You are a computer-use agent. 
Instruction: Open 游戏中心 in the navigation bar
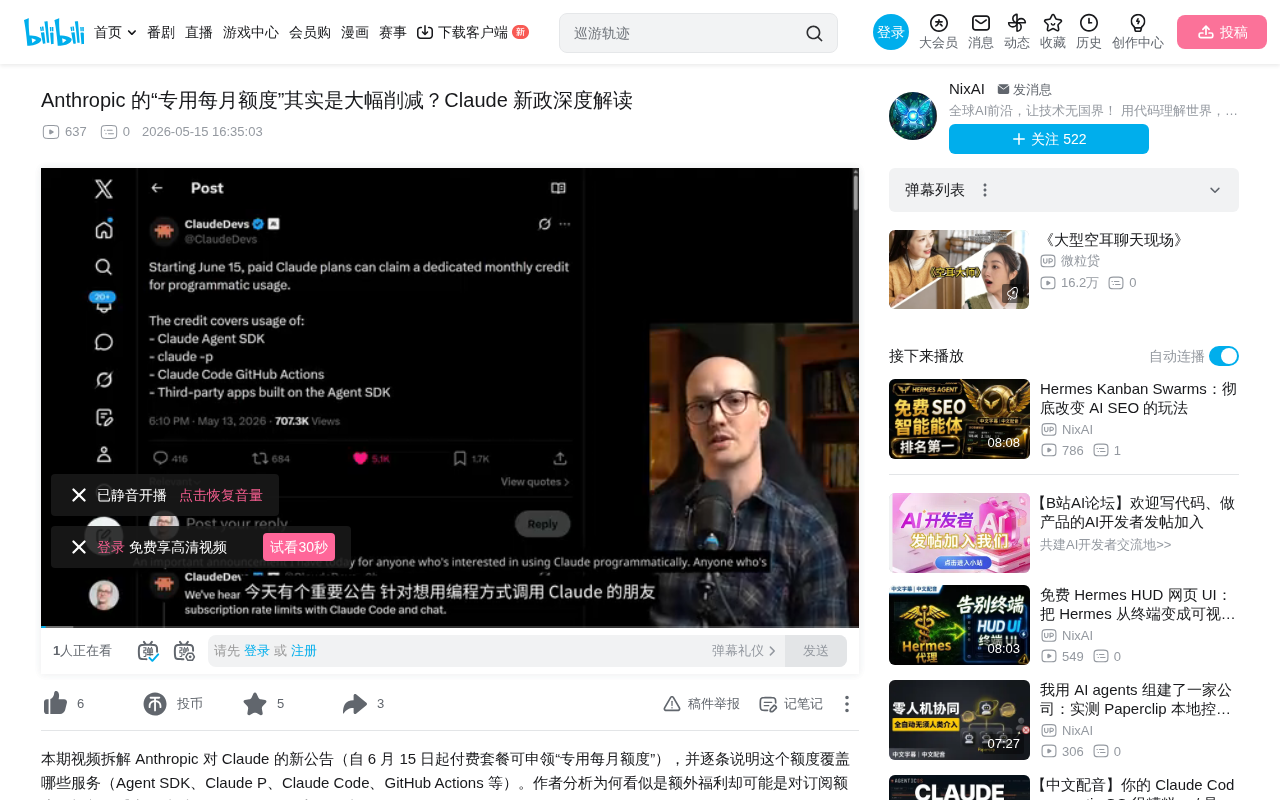pyautogui.click(x=251, y=32)
